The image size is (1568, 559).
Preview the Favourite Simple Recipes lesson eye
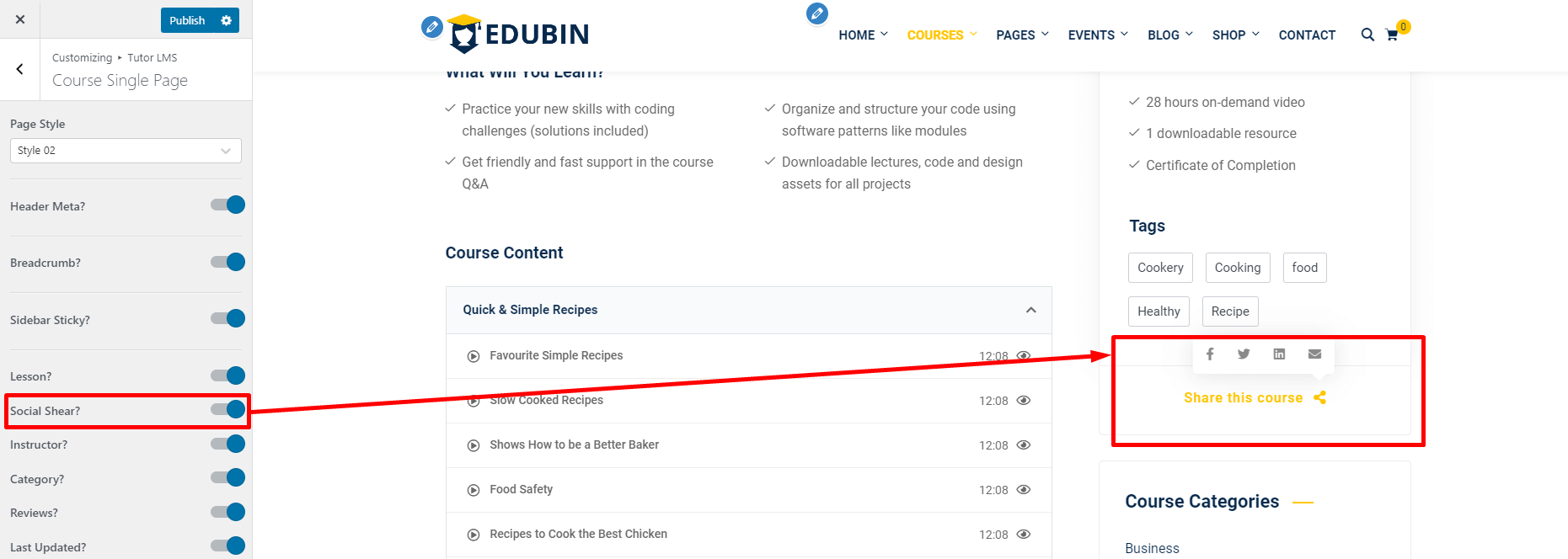click(x=1024, y=356)
